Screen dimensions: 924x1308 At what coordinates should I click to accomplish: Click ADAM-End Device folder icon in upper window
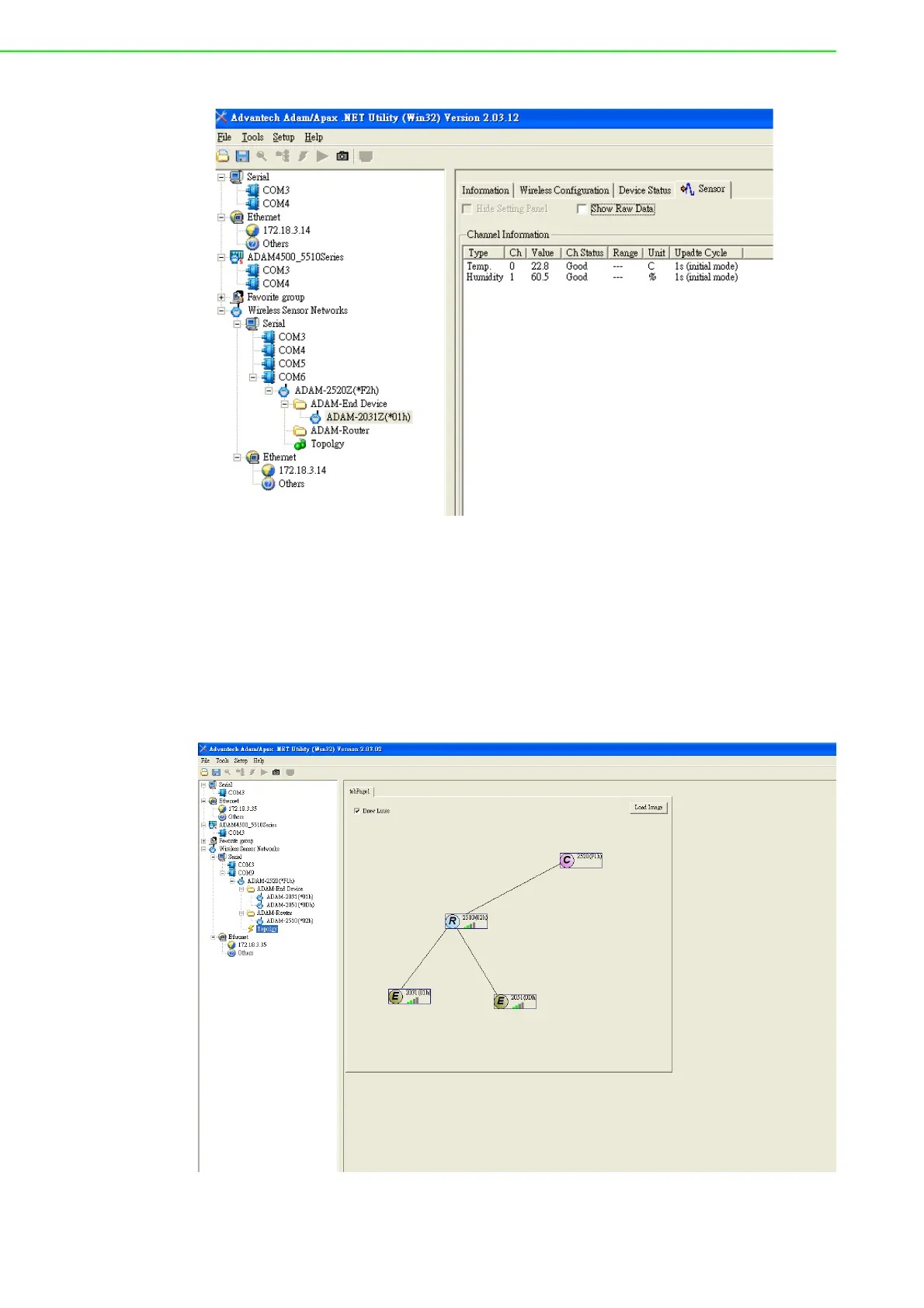click(x=300, y=404)
